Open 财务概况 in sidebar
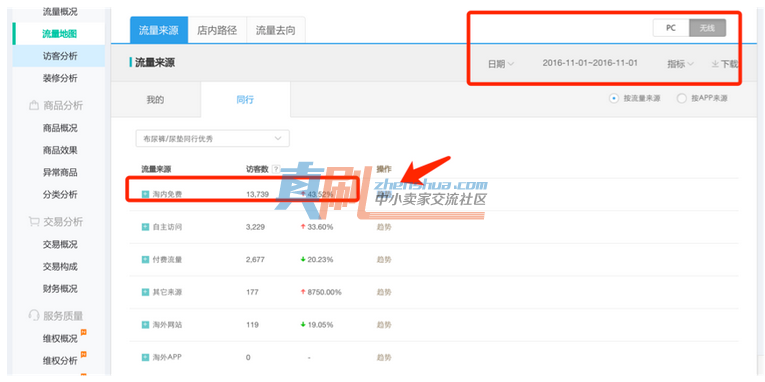Viewport: 765px width, 382px height. click(60, 289)
